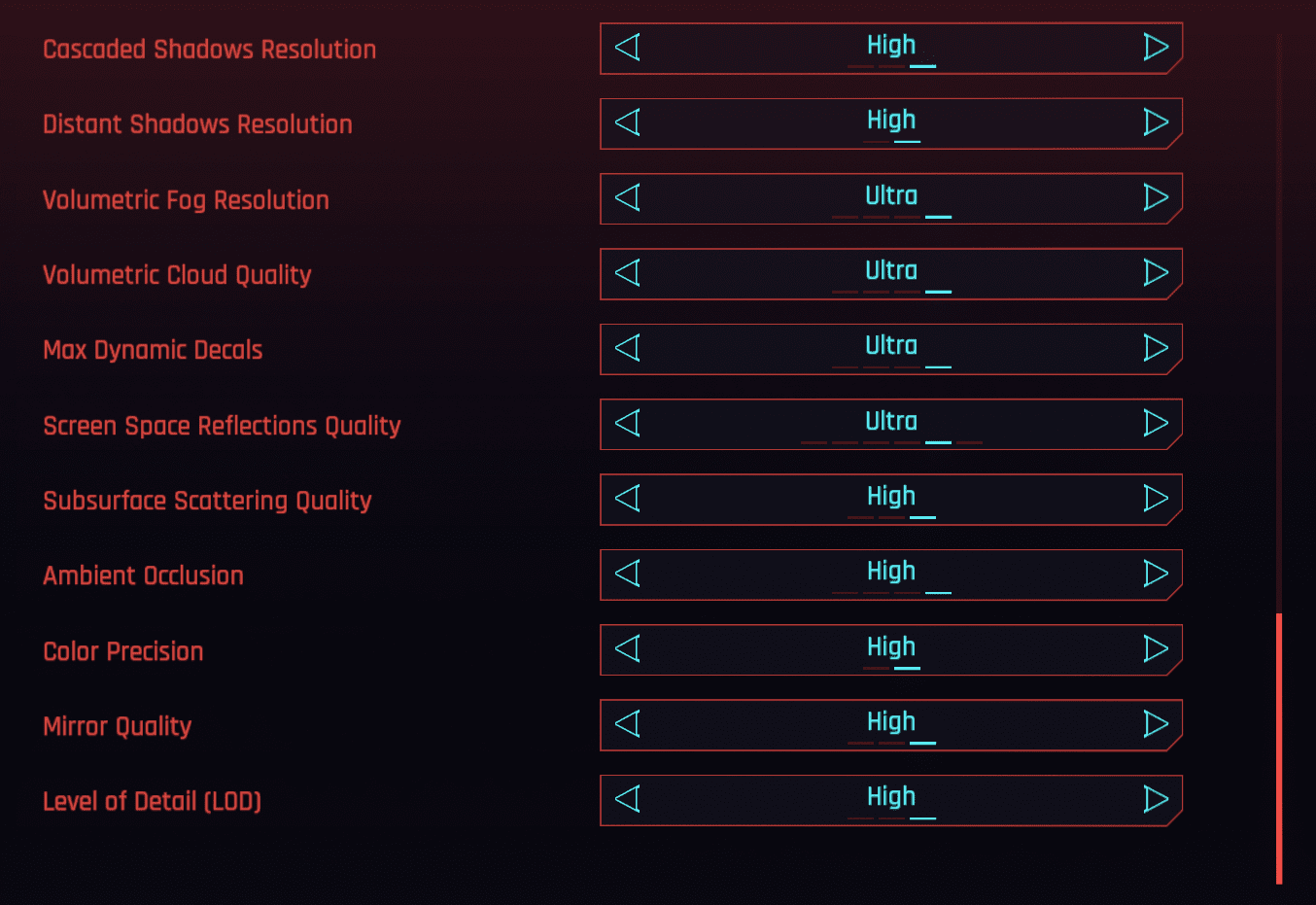Click right arrow for Cascaded Shadows Resolution
Image resolution: width=1316 pixels, height=905 pixels.
click(x=1155, y=47)
